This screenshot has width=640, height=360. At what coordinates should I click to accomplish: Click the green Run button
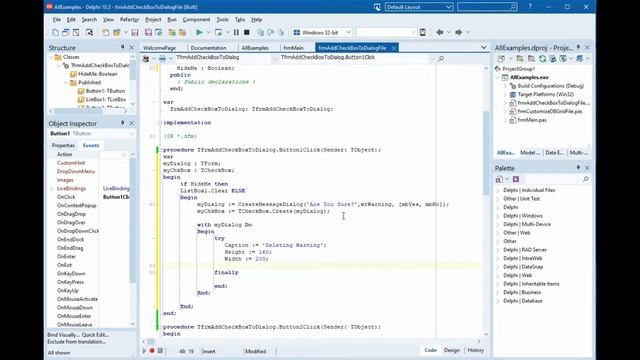click(199, 32)
